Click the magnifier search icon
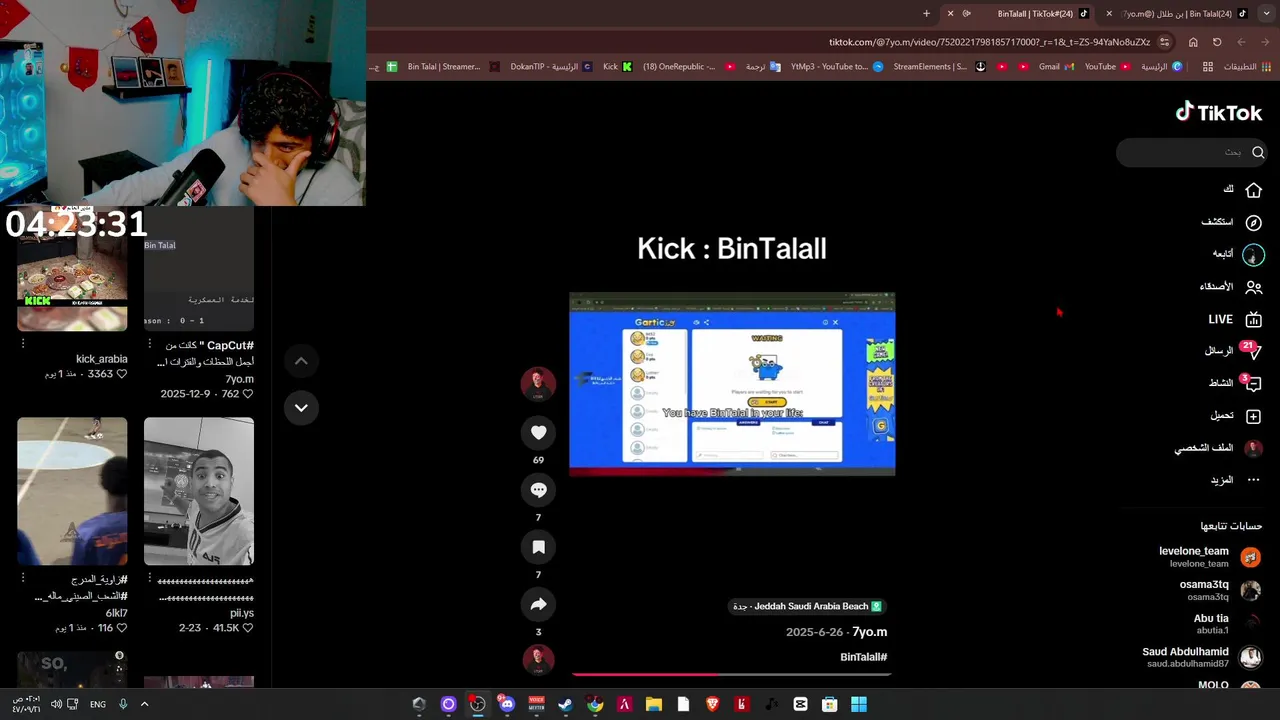 [x=1258, y=152]
